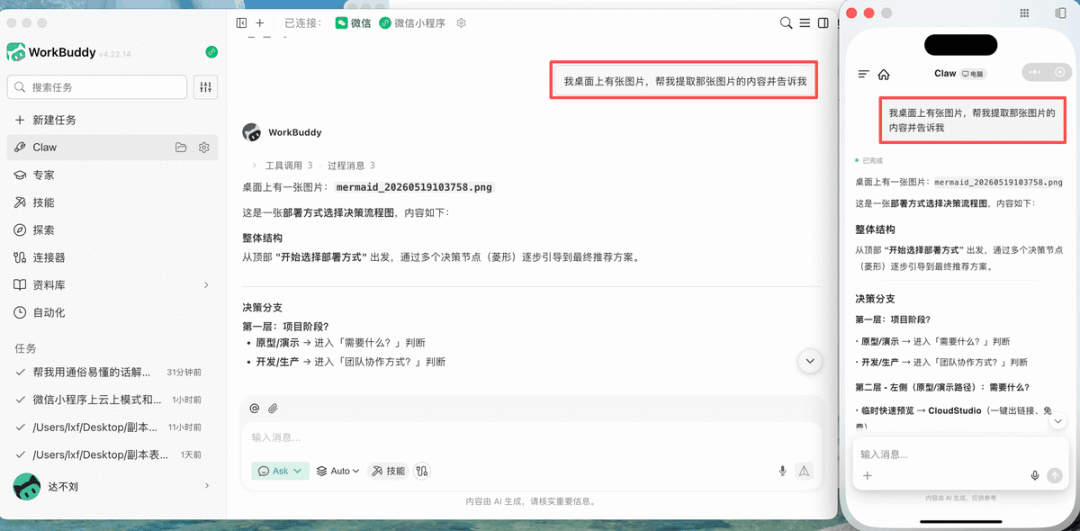Click the WorkBuddy avatar above the reply
Viewport: 1080px width, 531px height.
(x=251, y=132)
